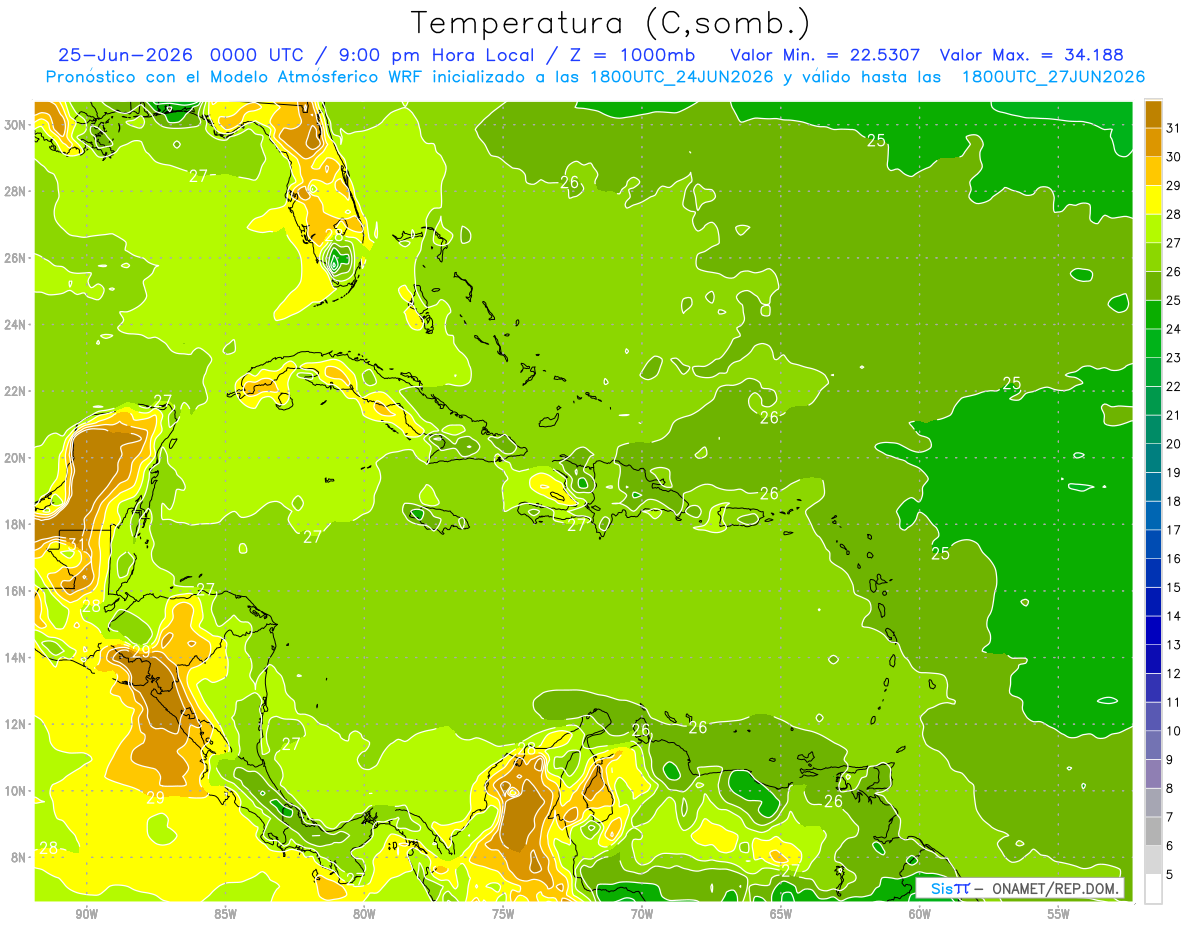The image size is (1200, 927).
Task: Select the 30N latitude axis label
Action: 16,125
